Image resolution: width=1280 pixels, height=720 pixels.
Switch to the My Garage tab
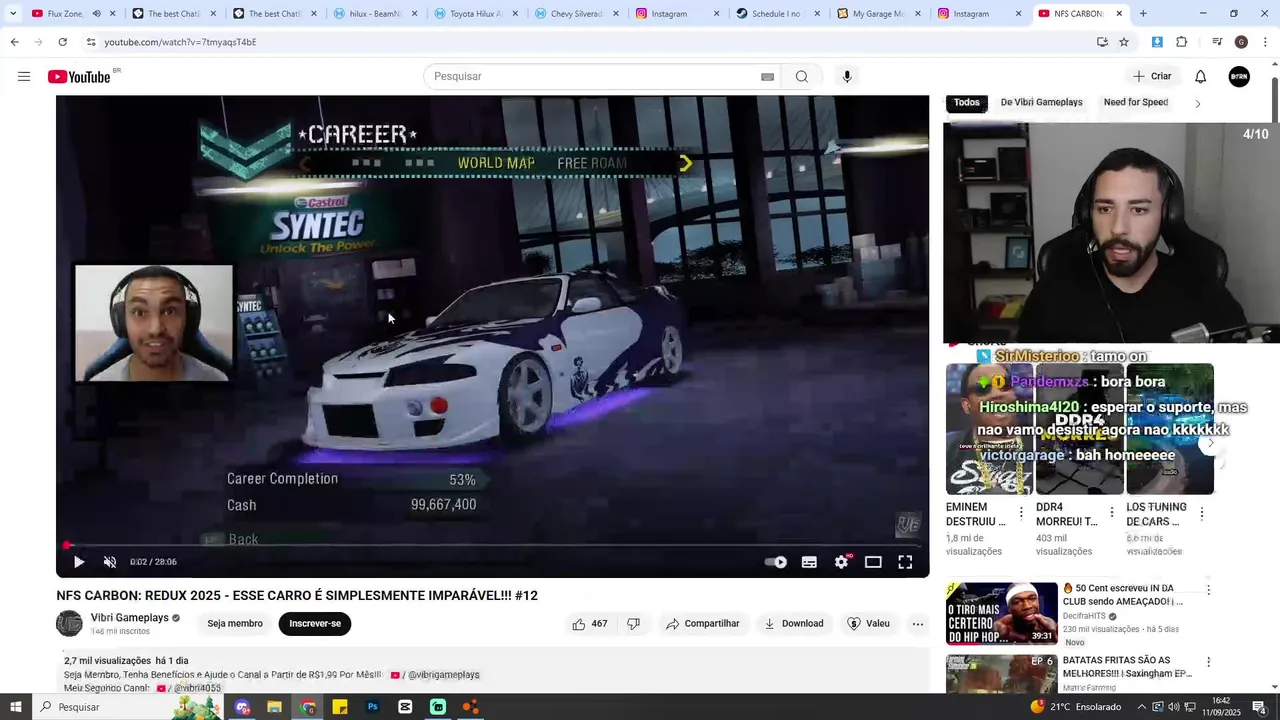(879, 14)
